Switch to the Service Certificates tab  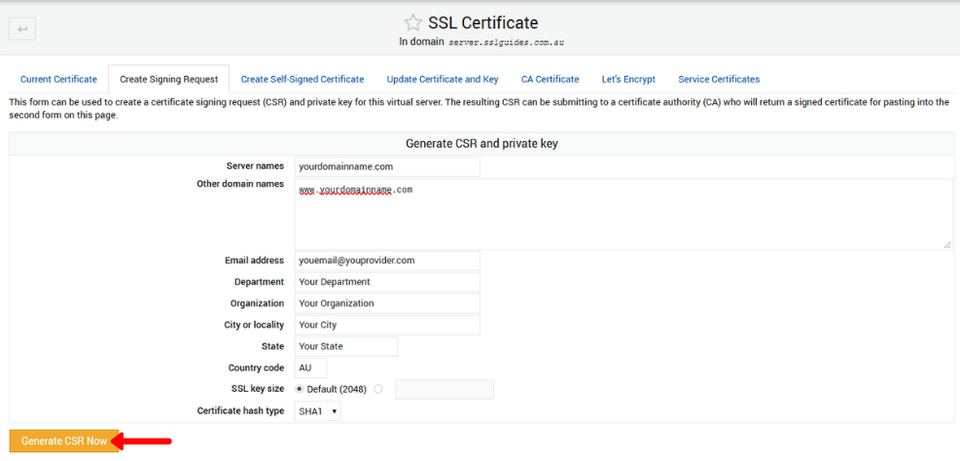tap(718, 79)
